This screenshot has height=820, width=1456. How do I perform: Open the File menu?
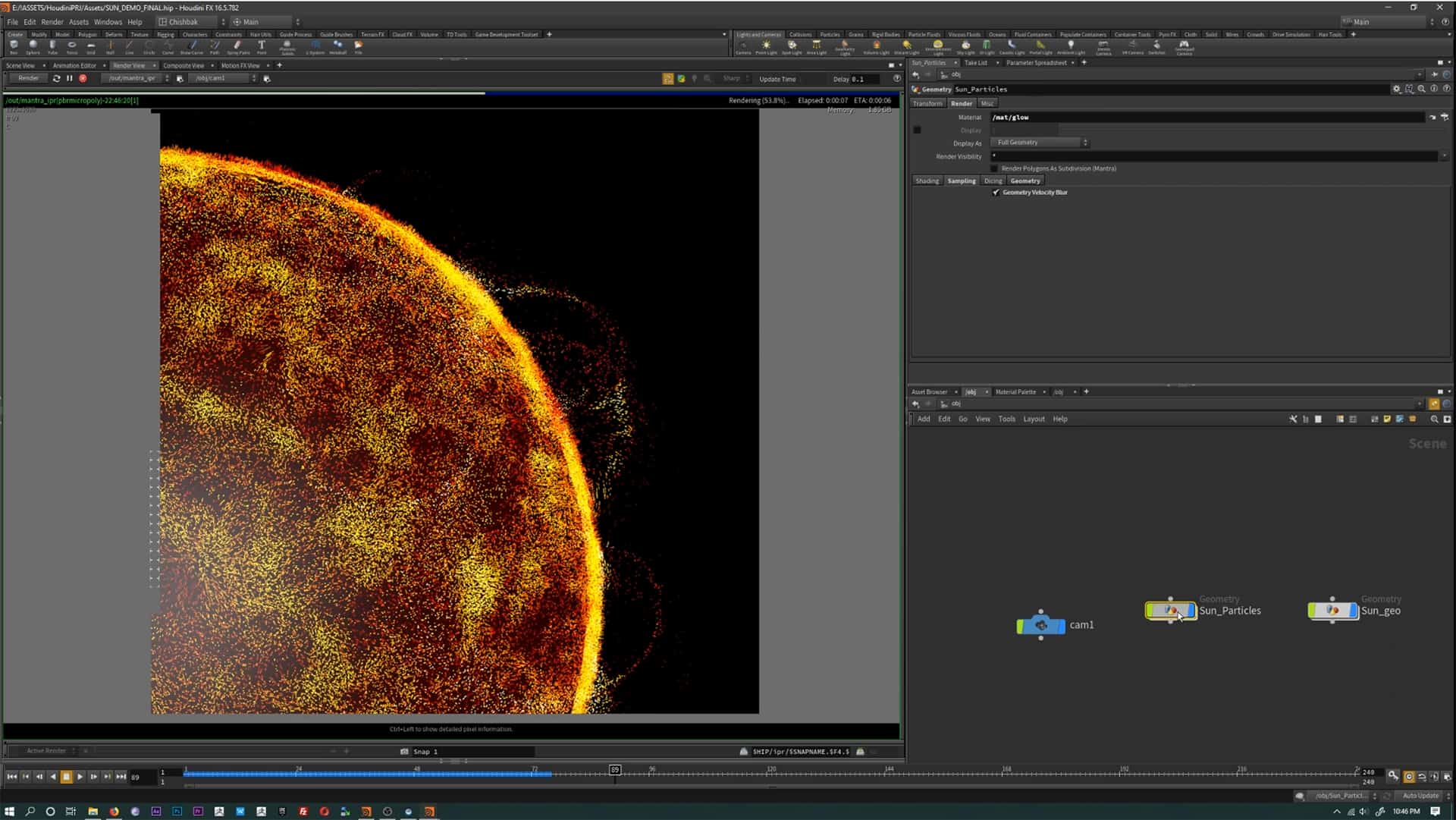[x=12, y=22]
